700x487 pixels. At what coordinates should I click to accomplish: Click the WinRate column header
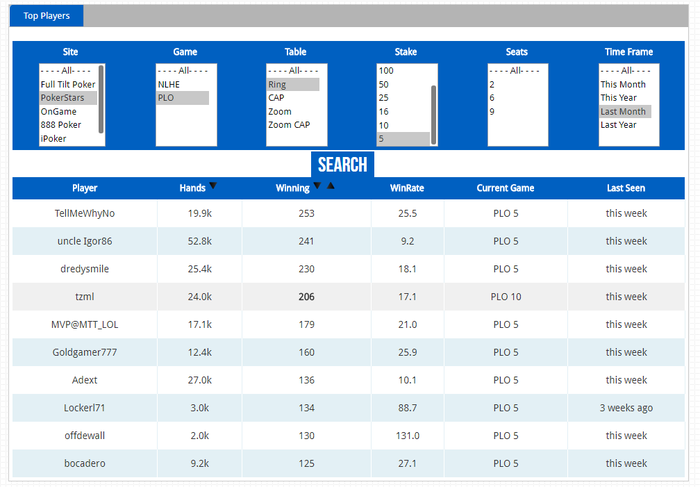(407, 188)
